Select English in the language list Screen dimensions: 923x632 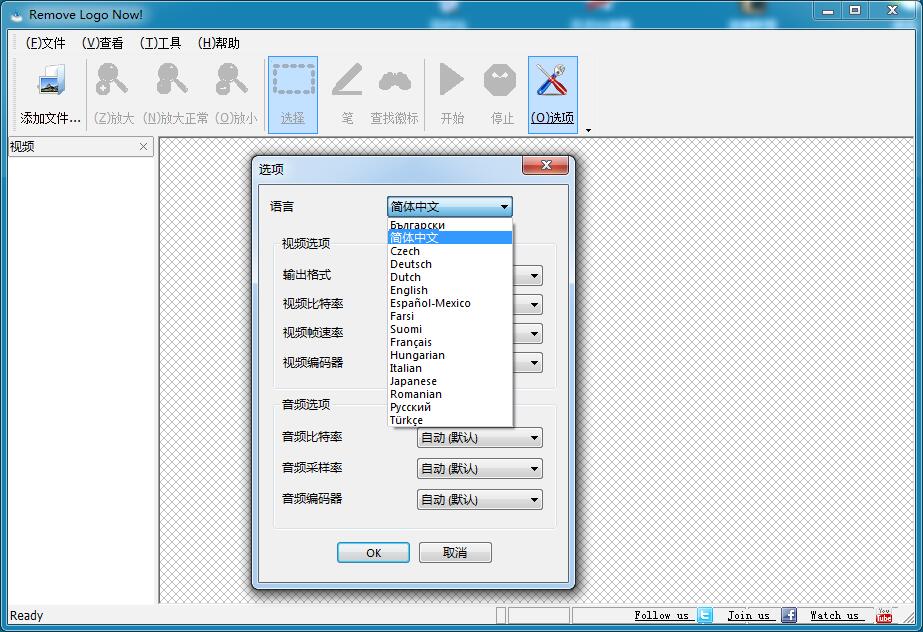450,290
